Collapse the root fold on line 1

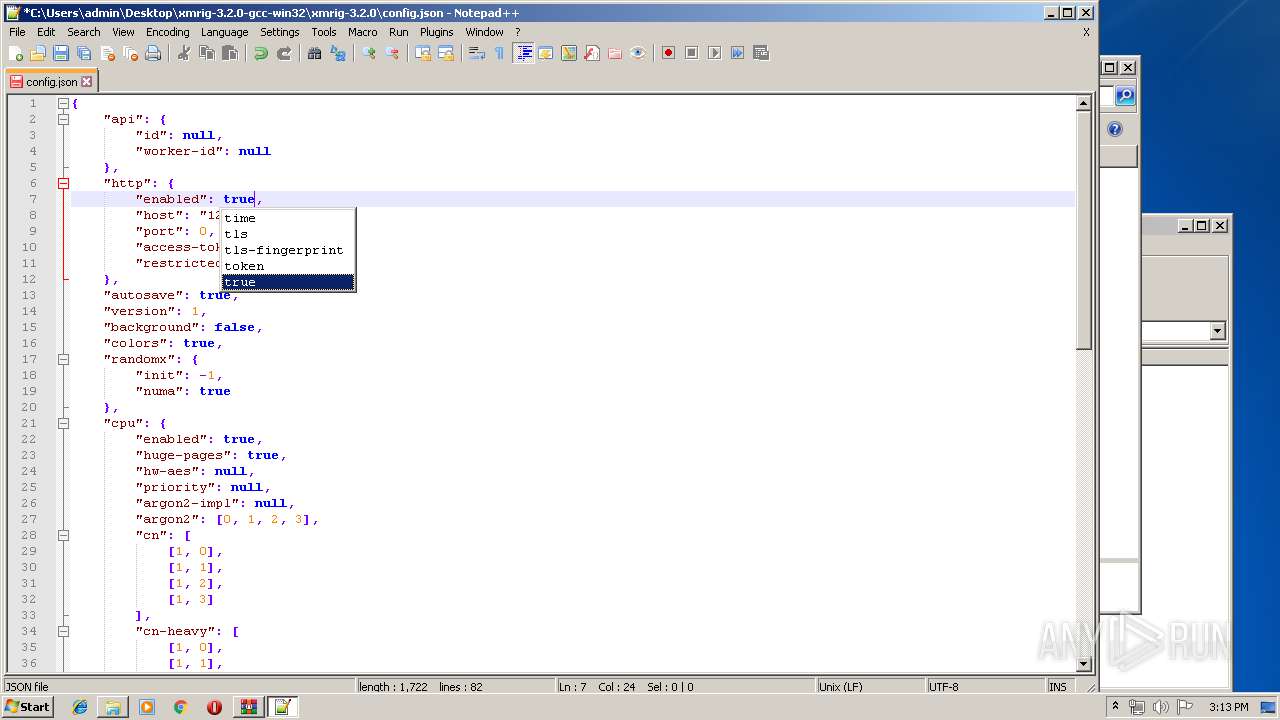pyautogui.click(x=63, y=103)
